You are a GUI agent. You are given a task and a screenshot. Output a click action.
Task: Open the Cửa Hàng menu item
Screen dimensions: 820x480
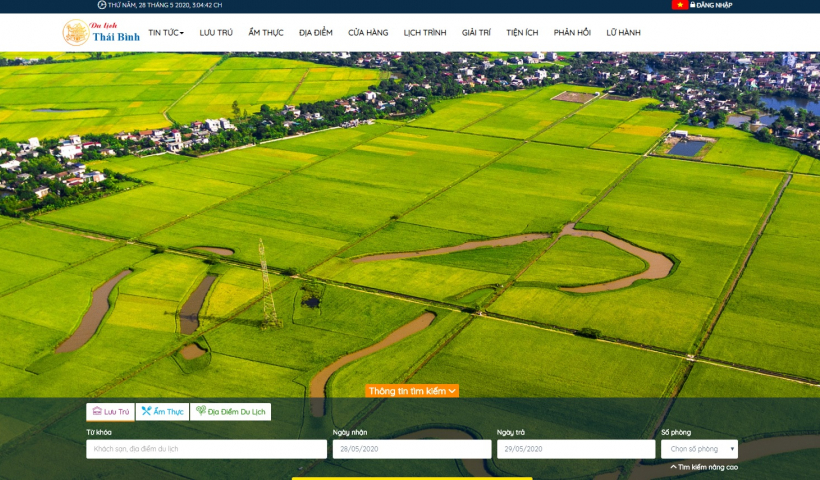click(x=368, y=33)
